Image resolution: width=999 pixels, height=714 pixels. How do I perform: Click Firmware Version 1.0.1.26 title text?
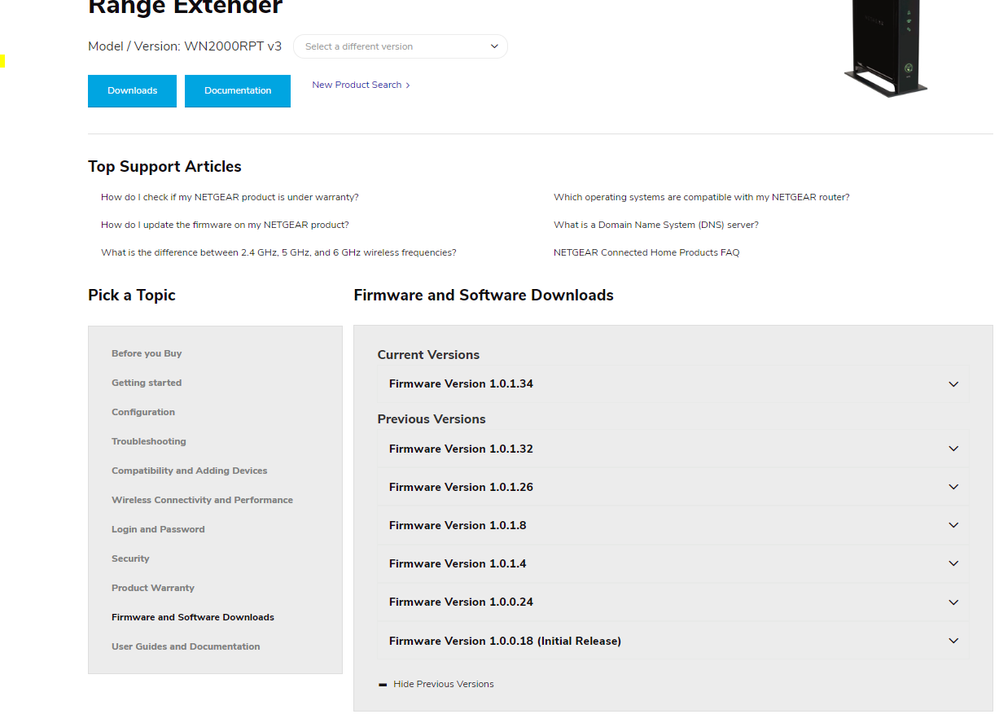tap(461, 487)
